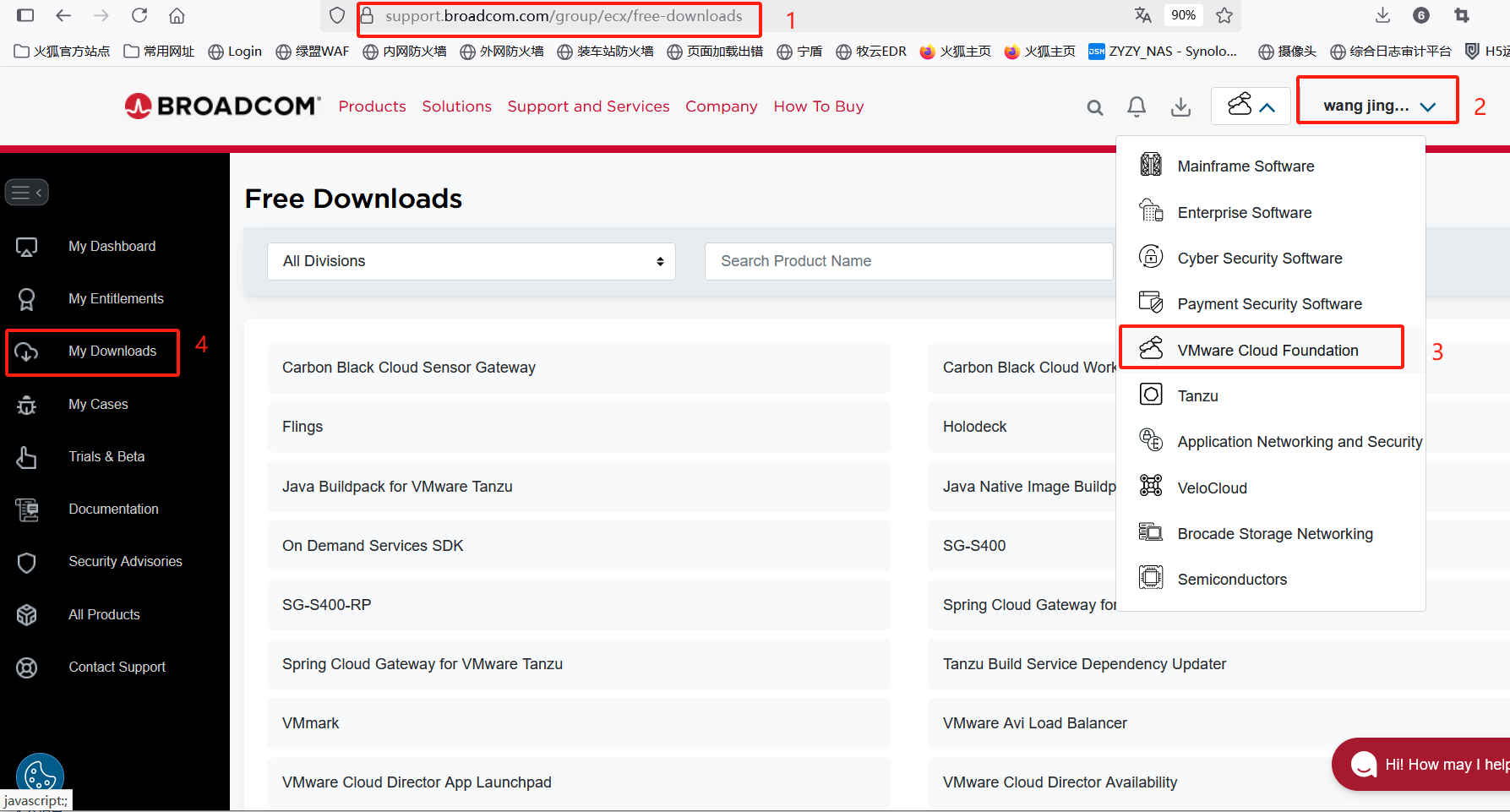Open the SG-S400-RP product
This screenshot has height=812, width=1510.
click(x=579, y=605)
